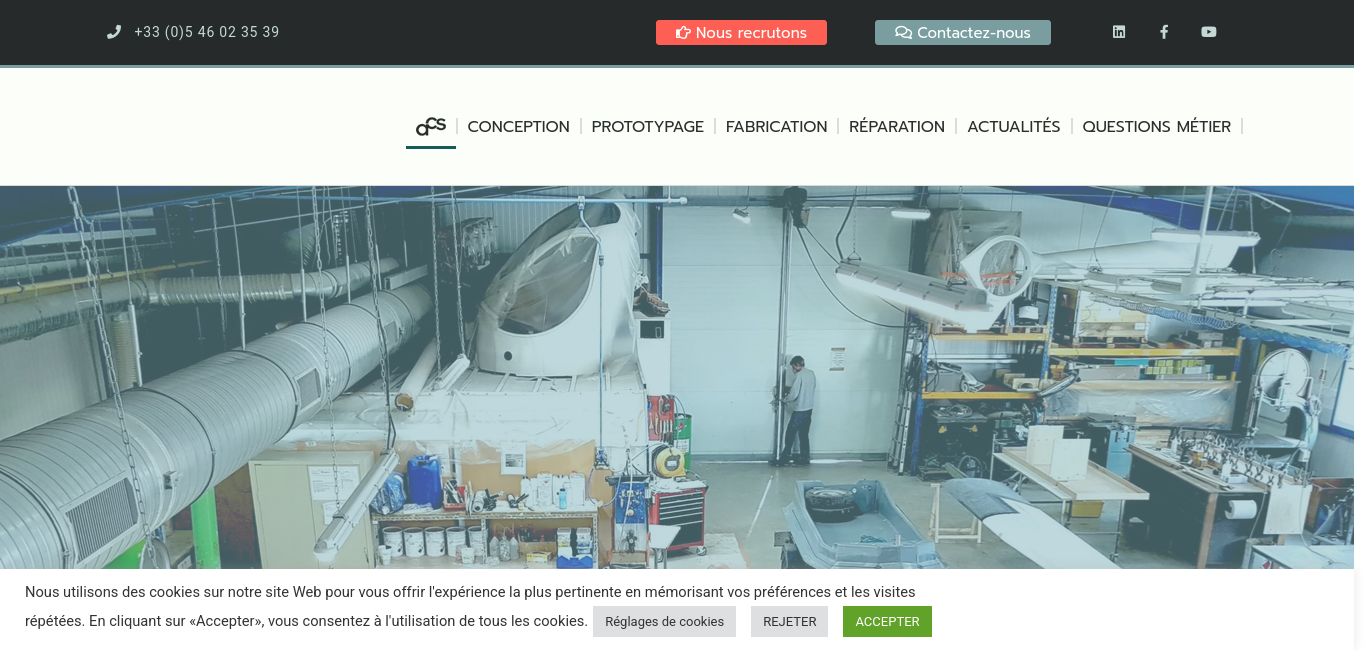Open the FABRICATION menu item

click(x=776, y=127)
